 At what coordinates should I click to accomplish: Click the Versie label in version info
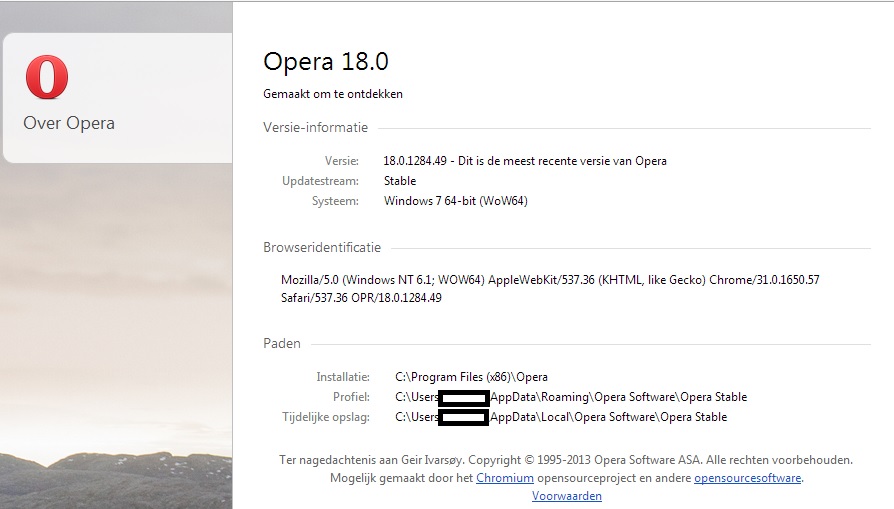tap(341, 161)
